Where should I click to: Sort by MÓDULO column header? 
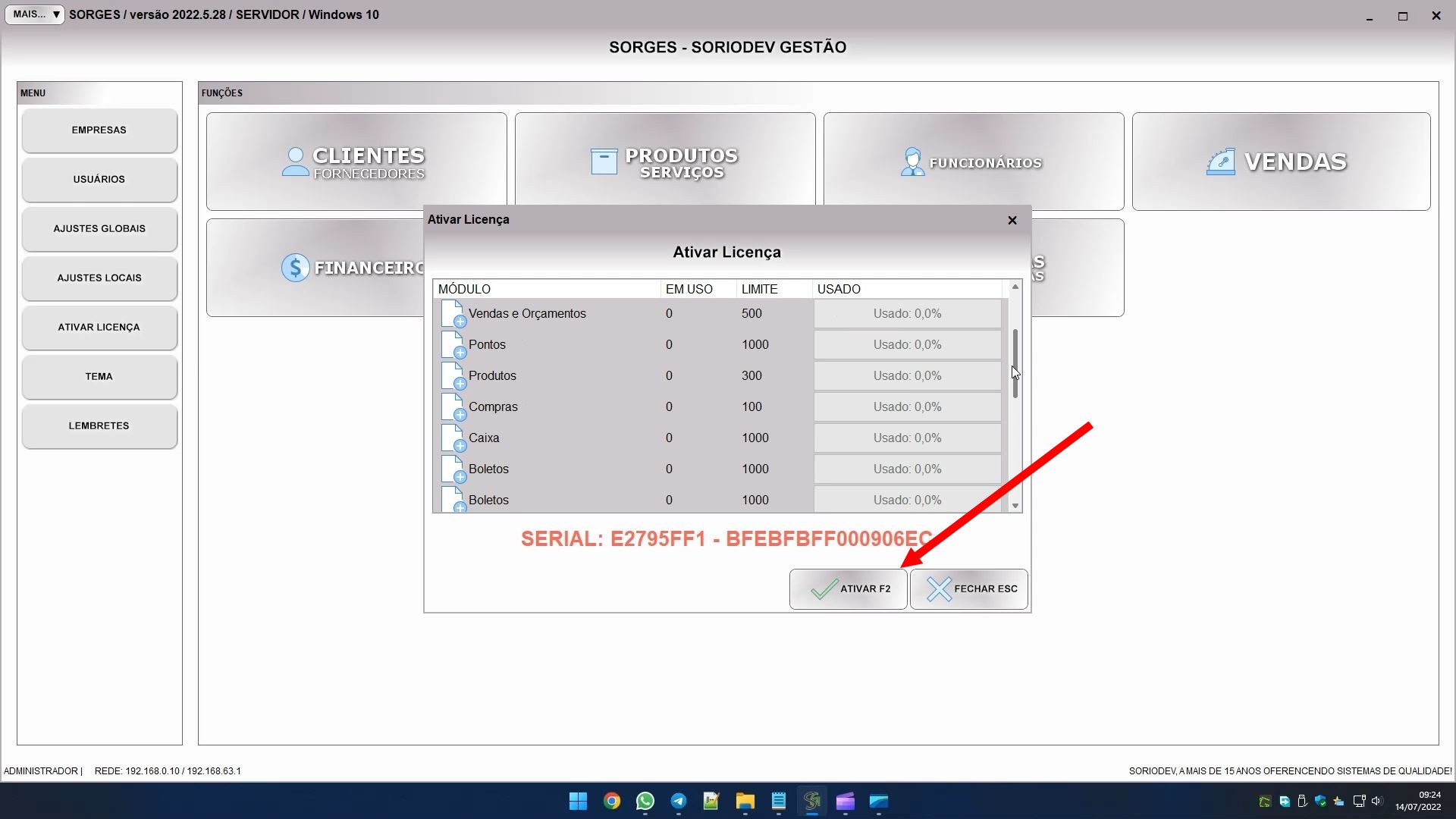point(547,289)
